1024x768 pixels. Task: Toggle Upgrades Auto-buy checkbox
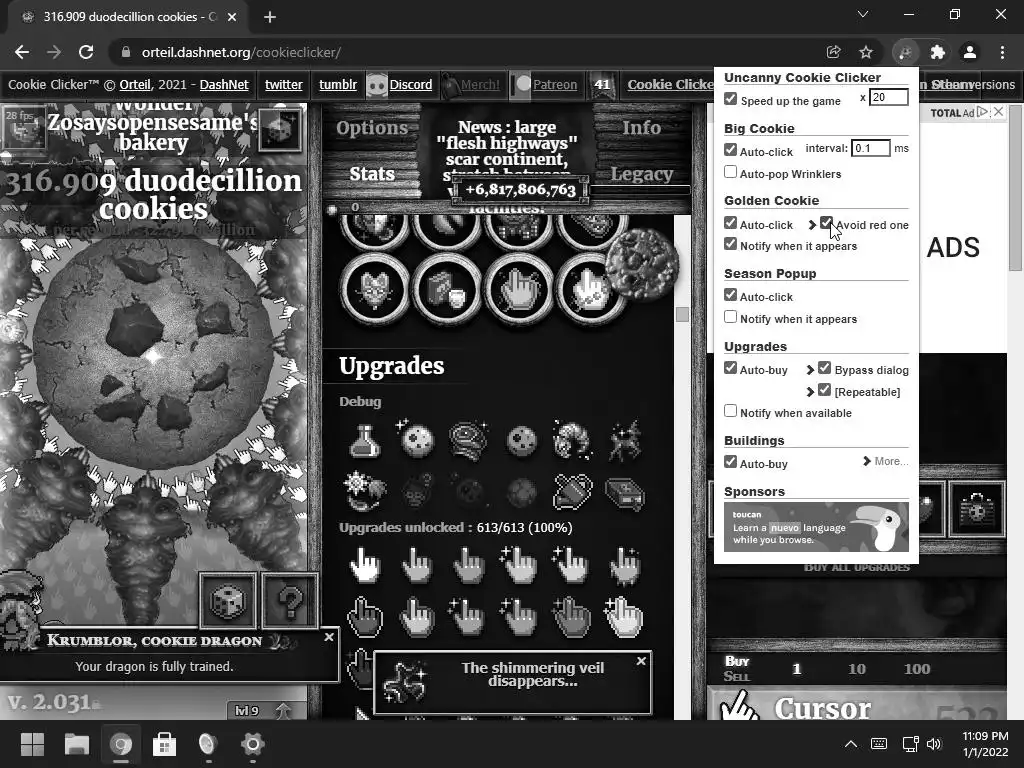pyautogui.click(x=731, y=368)
